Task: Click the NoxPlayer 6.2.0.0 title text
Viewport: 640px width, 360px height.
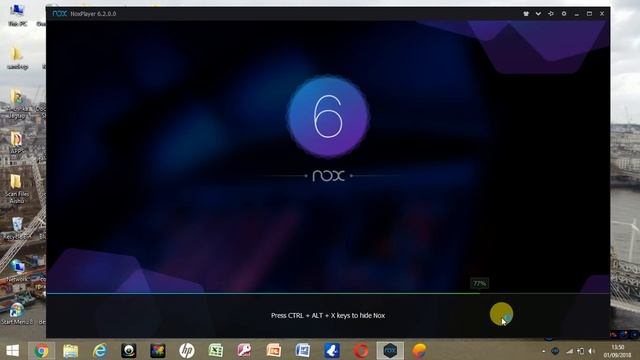Action: click(x=93, y=14)
